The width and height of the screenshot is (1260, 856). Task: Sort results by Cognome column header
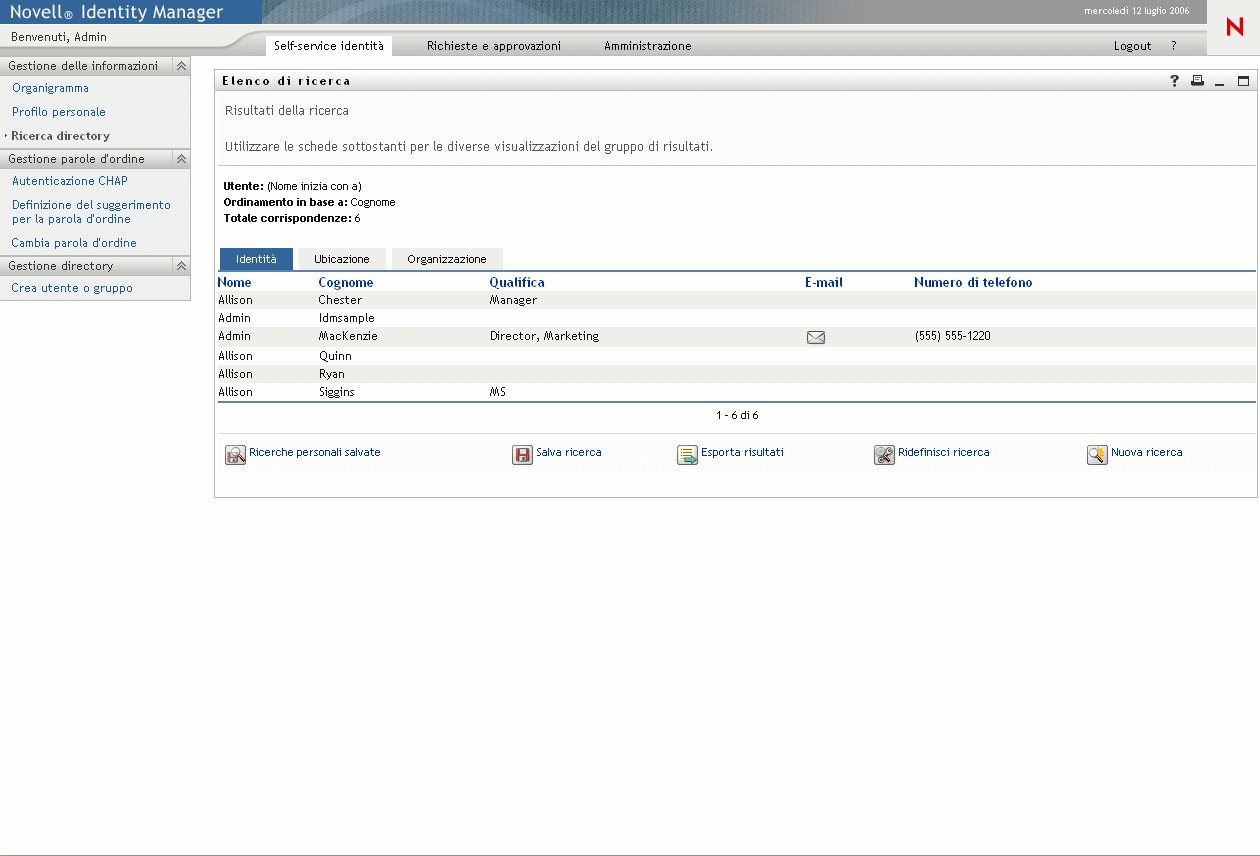(346, 283)
